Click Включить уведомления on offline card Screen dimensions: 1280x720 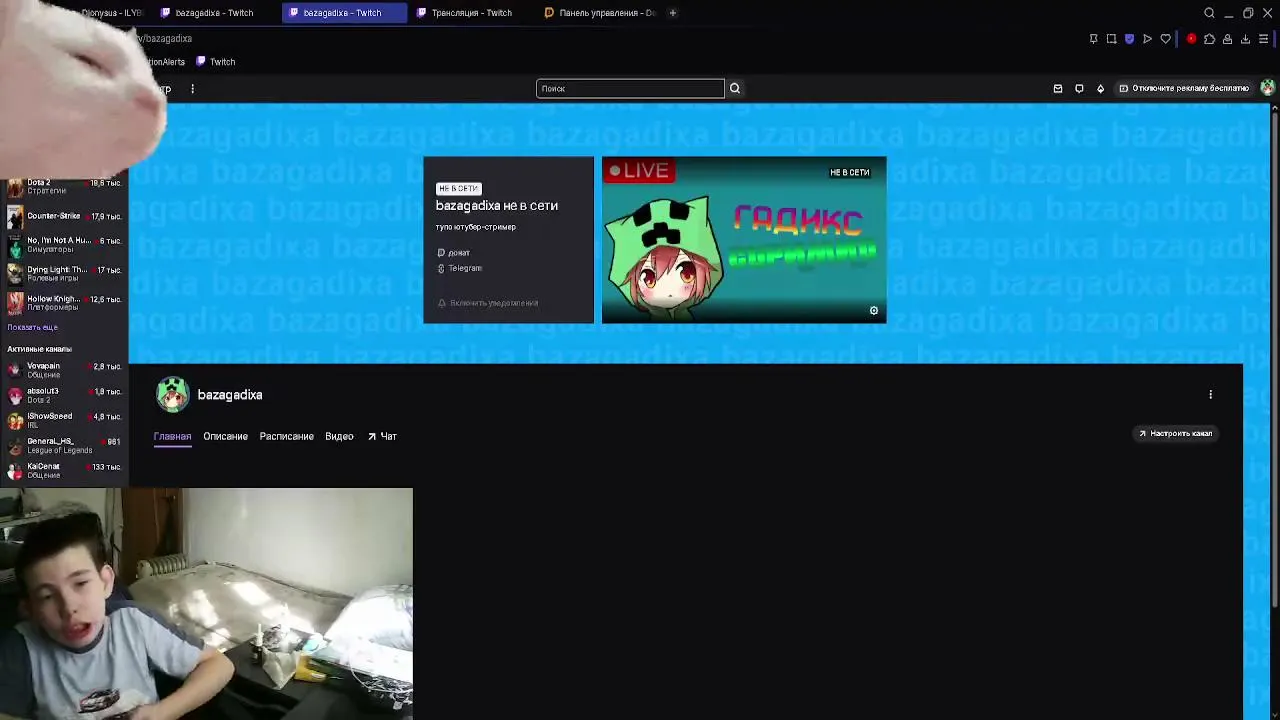[x=488, y=303]
